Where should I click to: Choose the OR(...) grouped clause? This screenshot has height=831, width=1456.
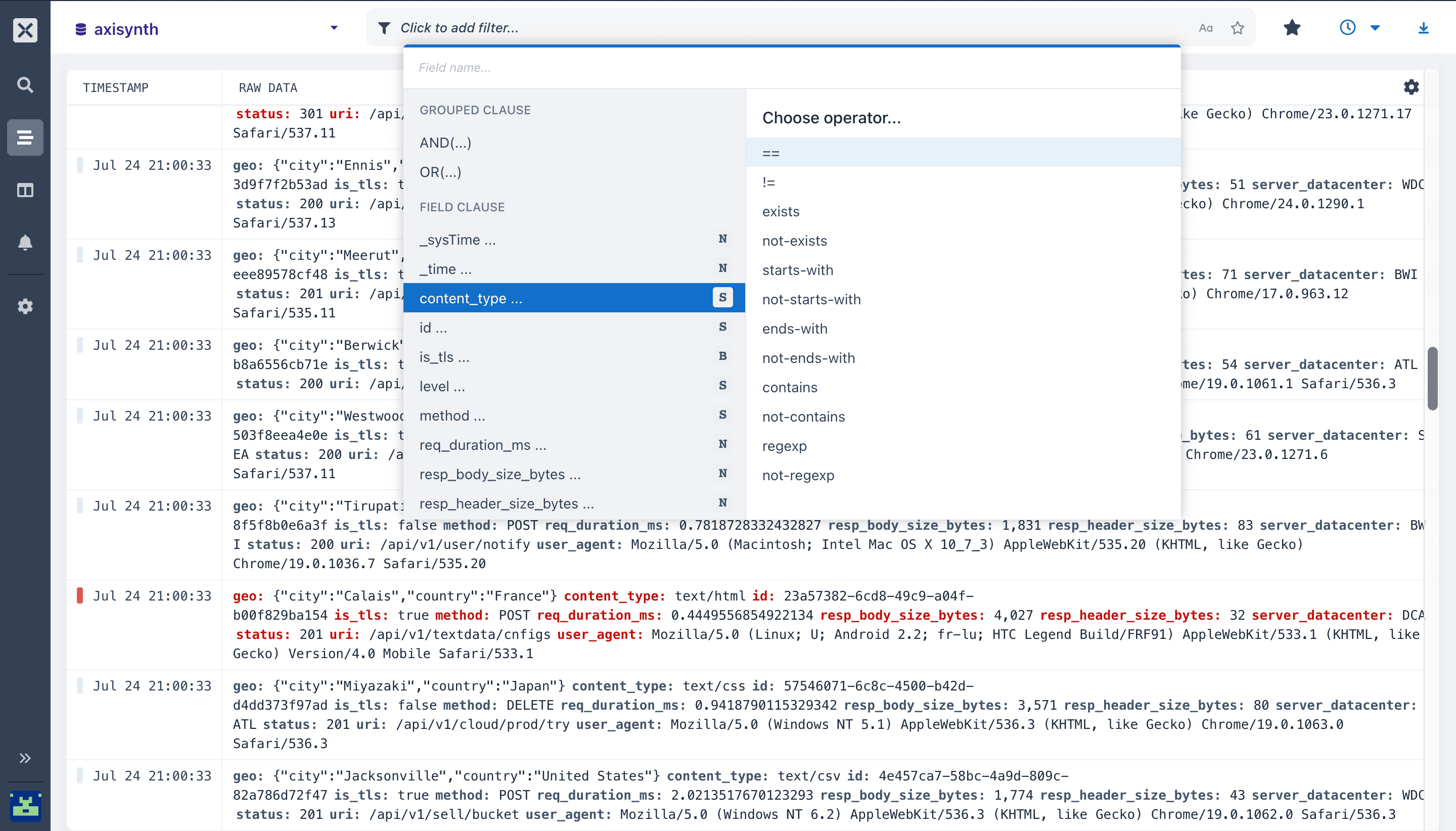point(441,172)
